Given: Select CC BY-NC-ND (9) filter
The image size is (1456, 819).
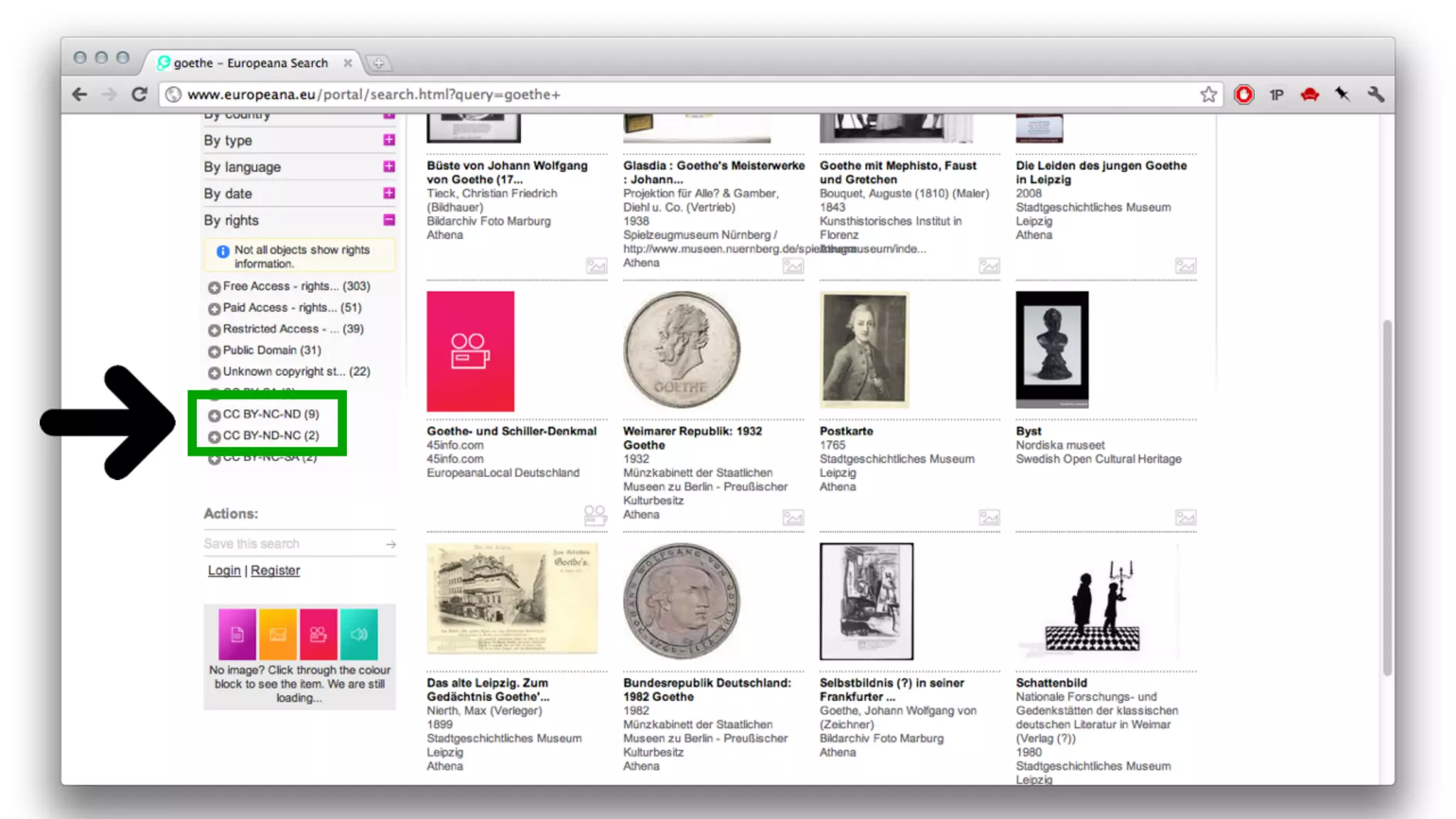Looking at the screenshot, I should click(270, 414).
